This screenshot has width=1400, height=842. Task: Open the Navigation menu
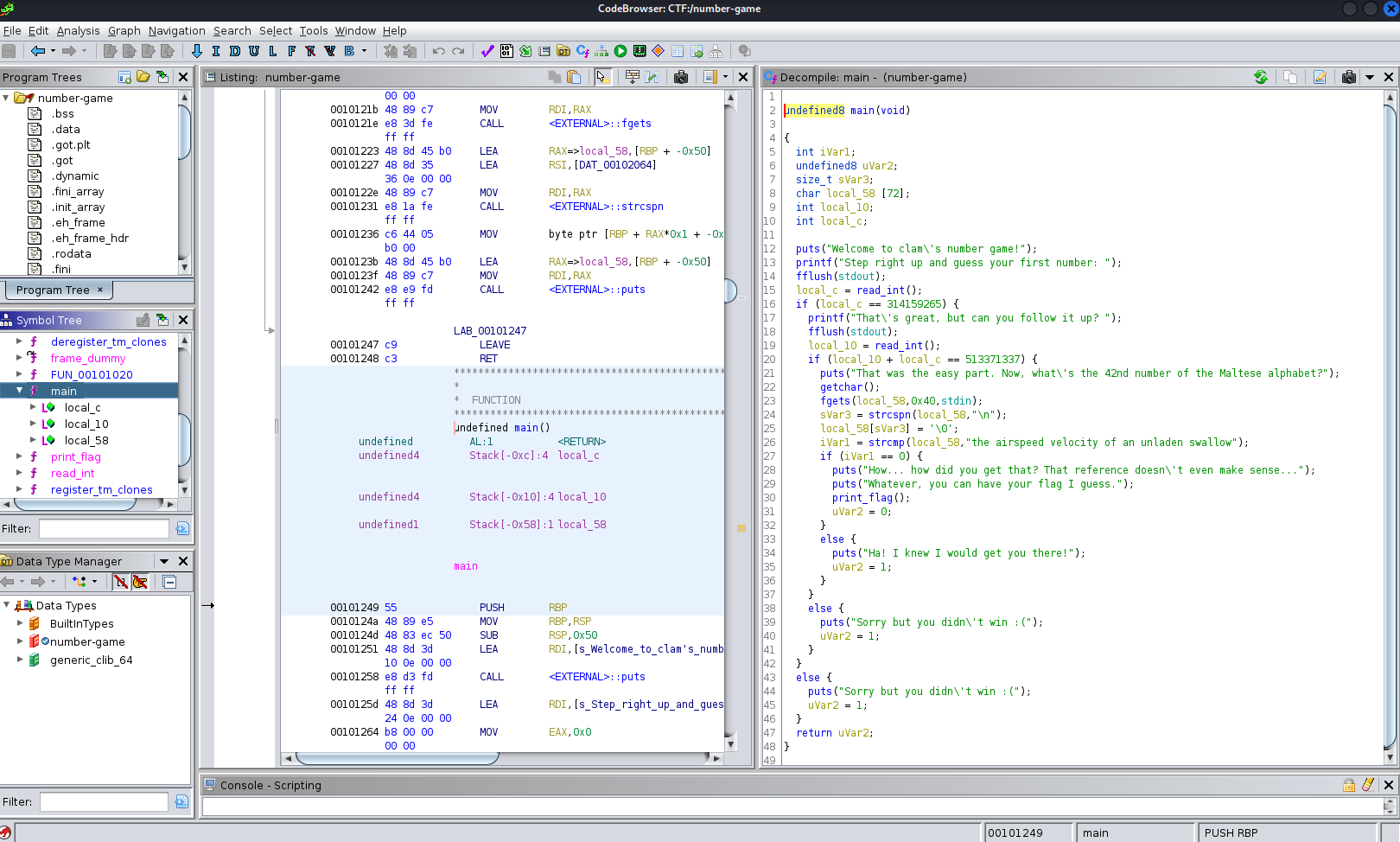coord(176,30)
